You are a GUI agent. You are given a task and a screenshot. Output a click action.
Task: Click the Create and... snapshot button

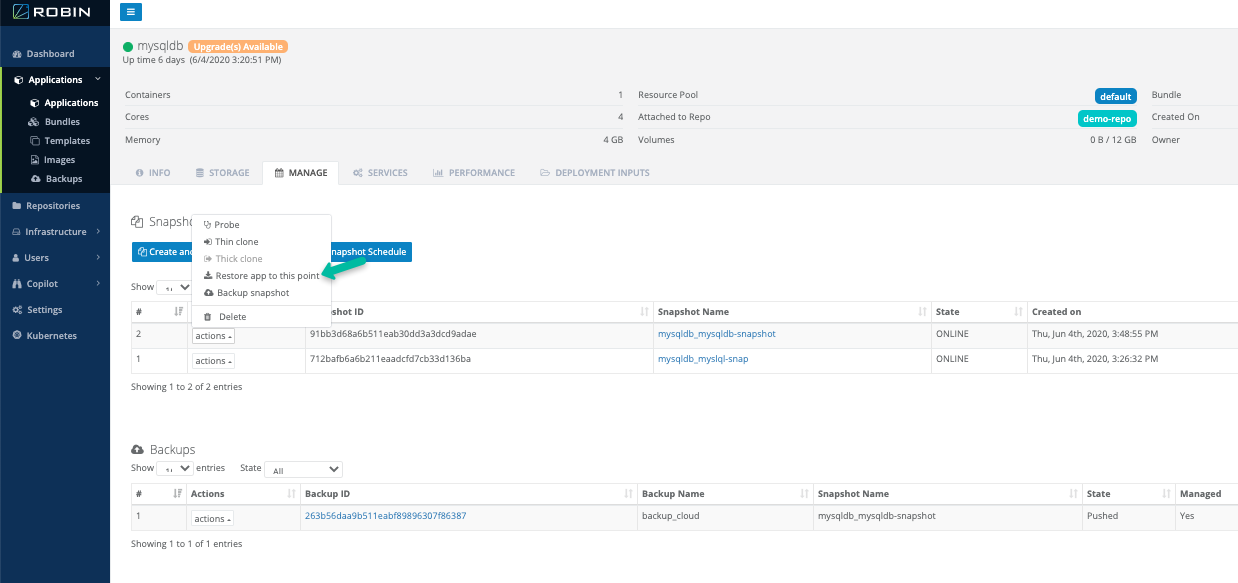pos(162,252)
